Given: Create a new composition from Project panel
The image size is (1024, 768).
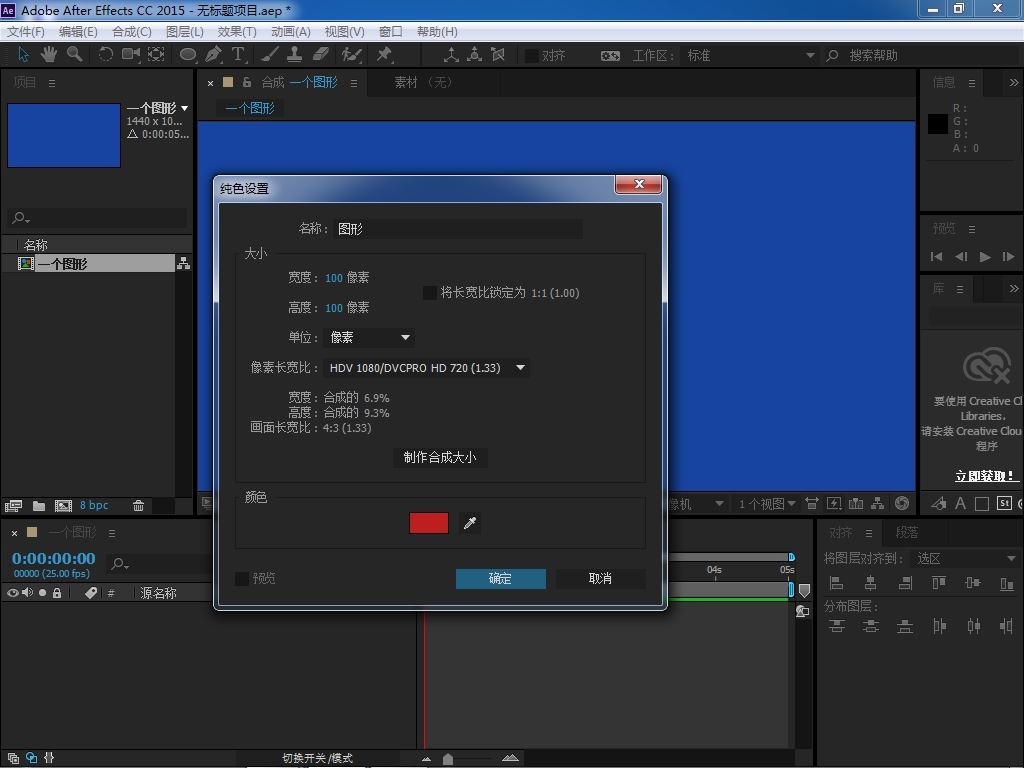Looking at the screenshot, I should coord(63,505).
